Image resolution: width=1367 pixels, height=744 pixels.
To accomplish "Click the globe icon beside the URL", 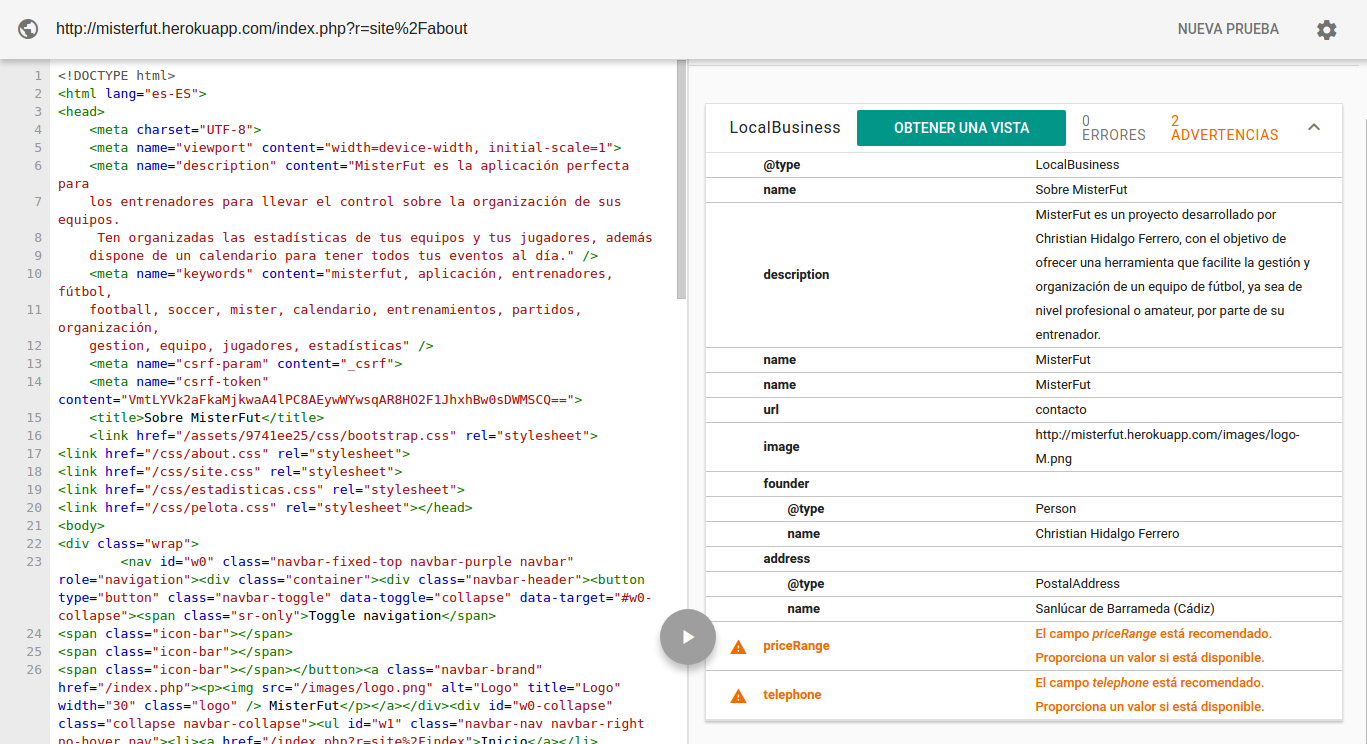I will pos(28,29).
